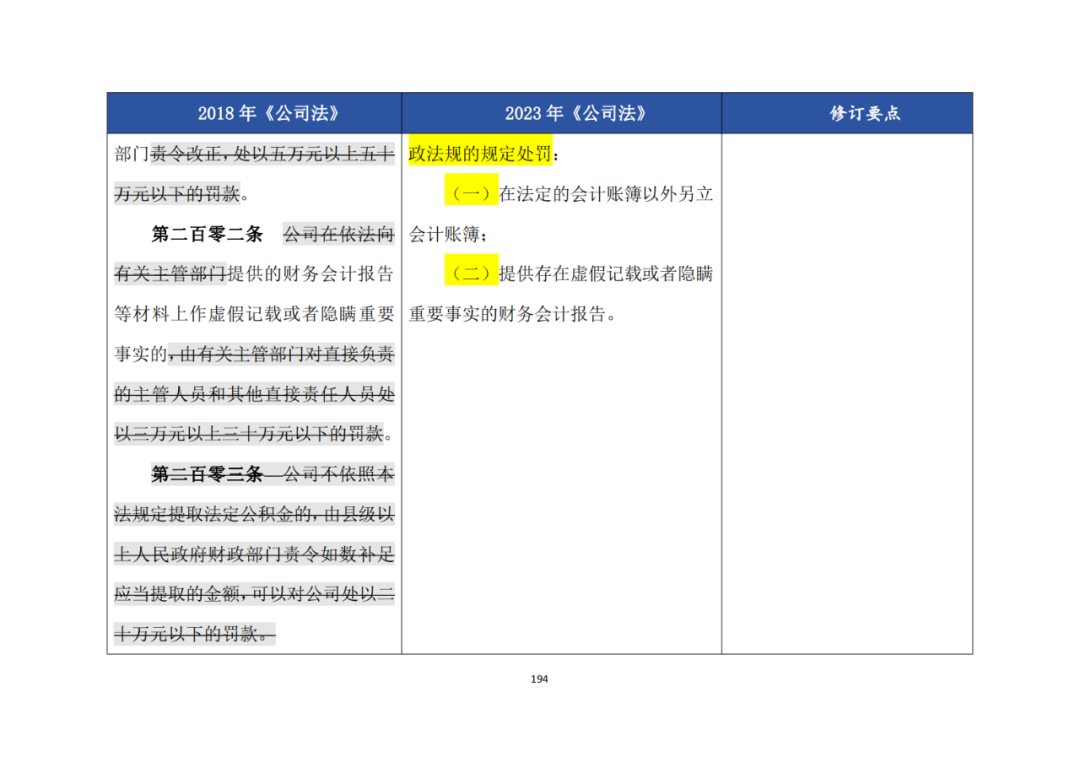Click the text '会计账簿;'
Viewport: 1080px width, 763px height.
[x=448, y=234]
